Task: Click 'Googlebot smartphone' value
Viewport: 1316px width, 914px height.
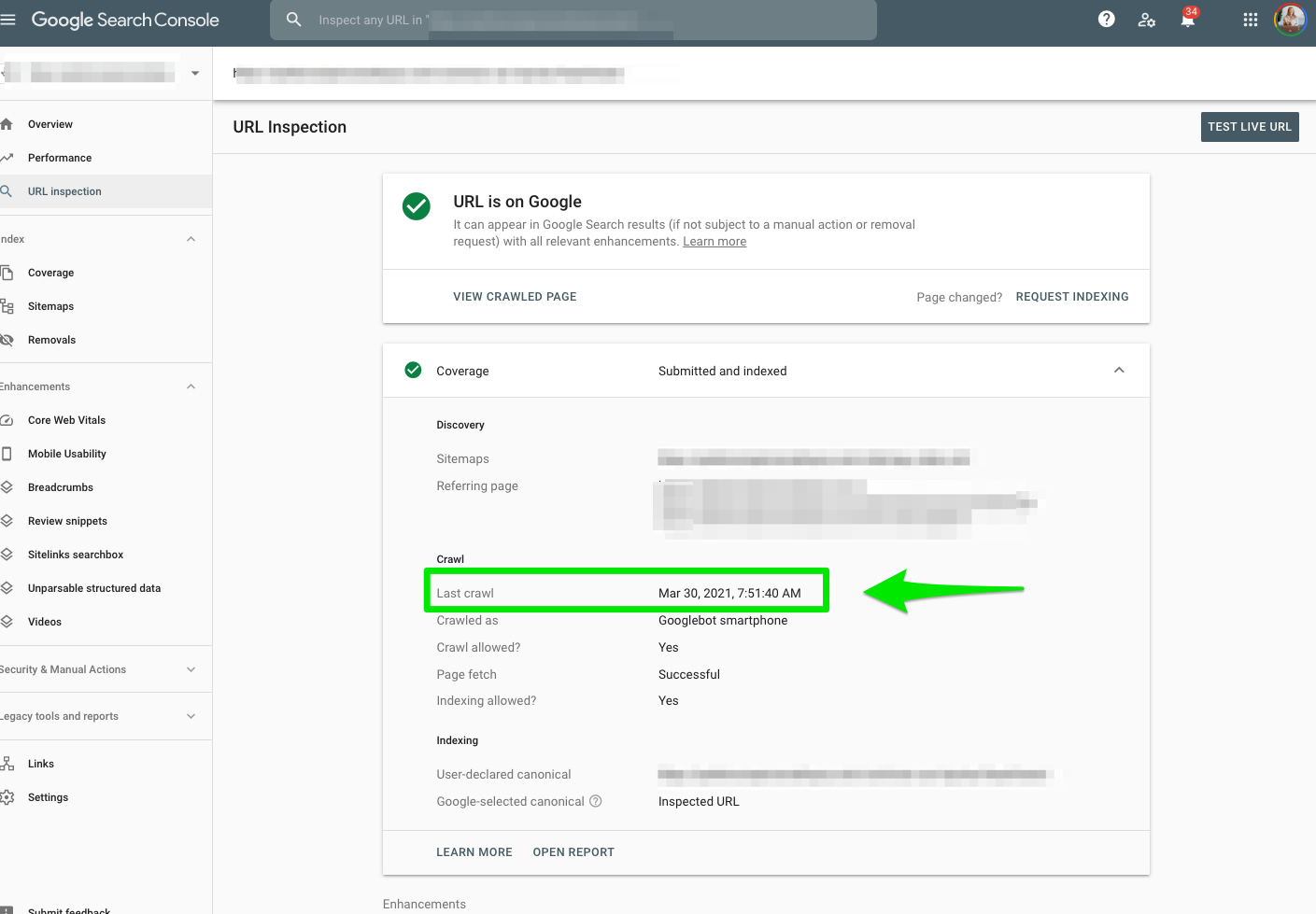Action: point(723,620)
